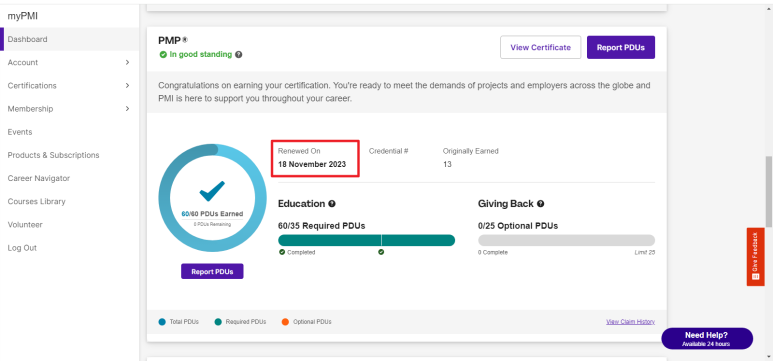Screen dimensions: 773x361
Task: Click Report PDUs below the progress ring
Action: click(x=212, y=271)
